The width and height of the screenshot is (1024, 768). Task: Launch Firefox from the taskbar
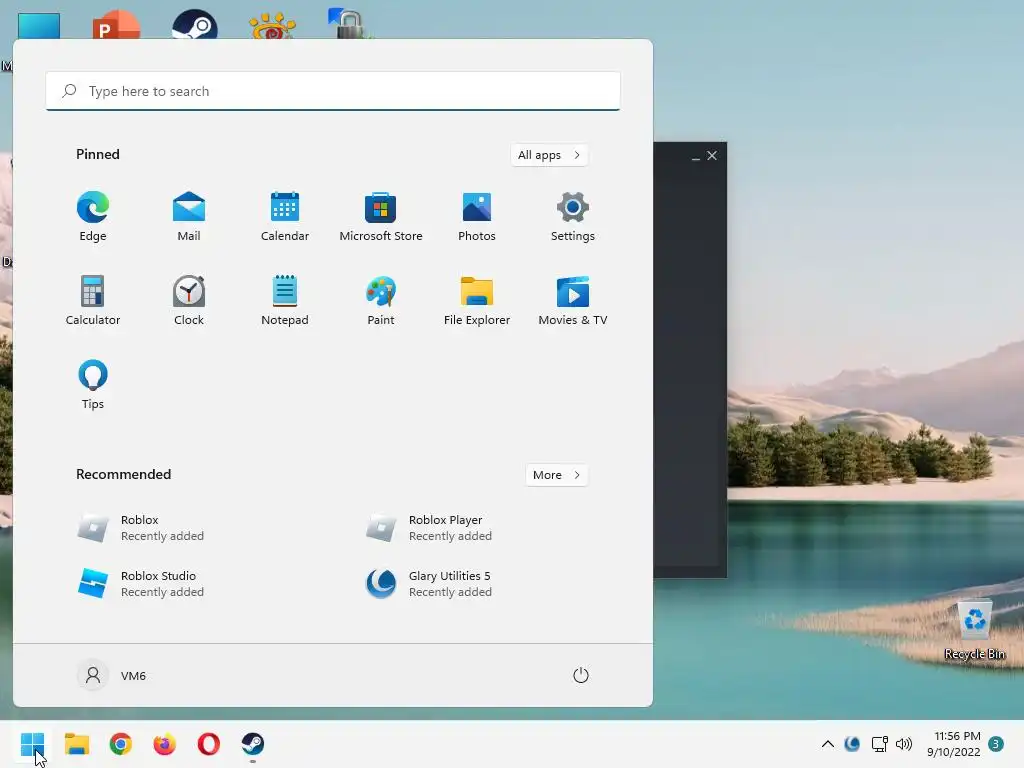click(165, 744)
